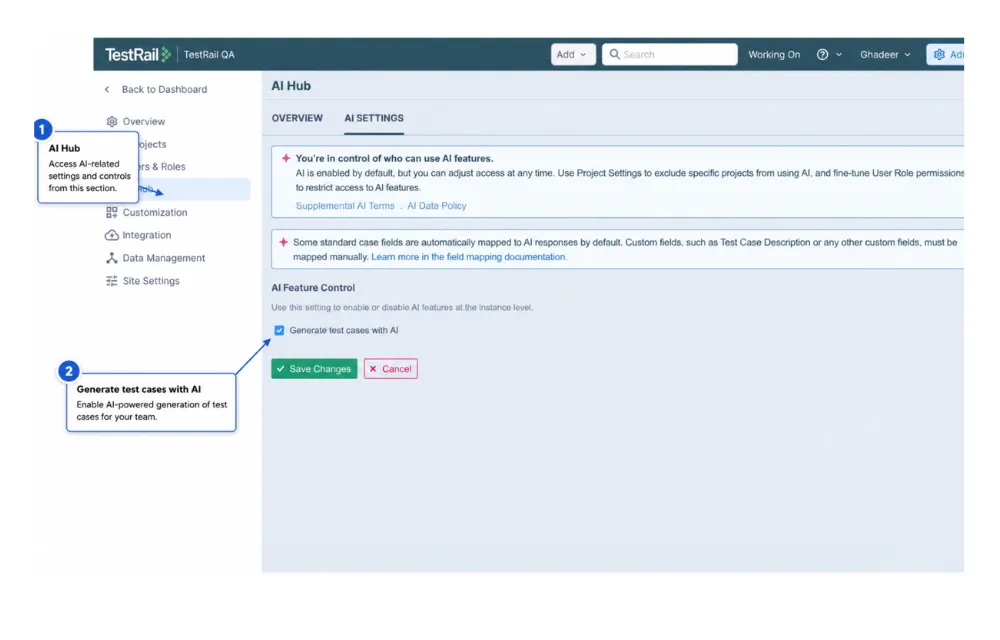Click the sparkle icon beside field mapping notice

[x=284, y=242]
